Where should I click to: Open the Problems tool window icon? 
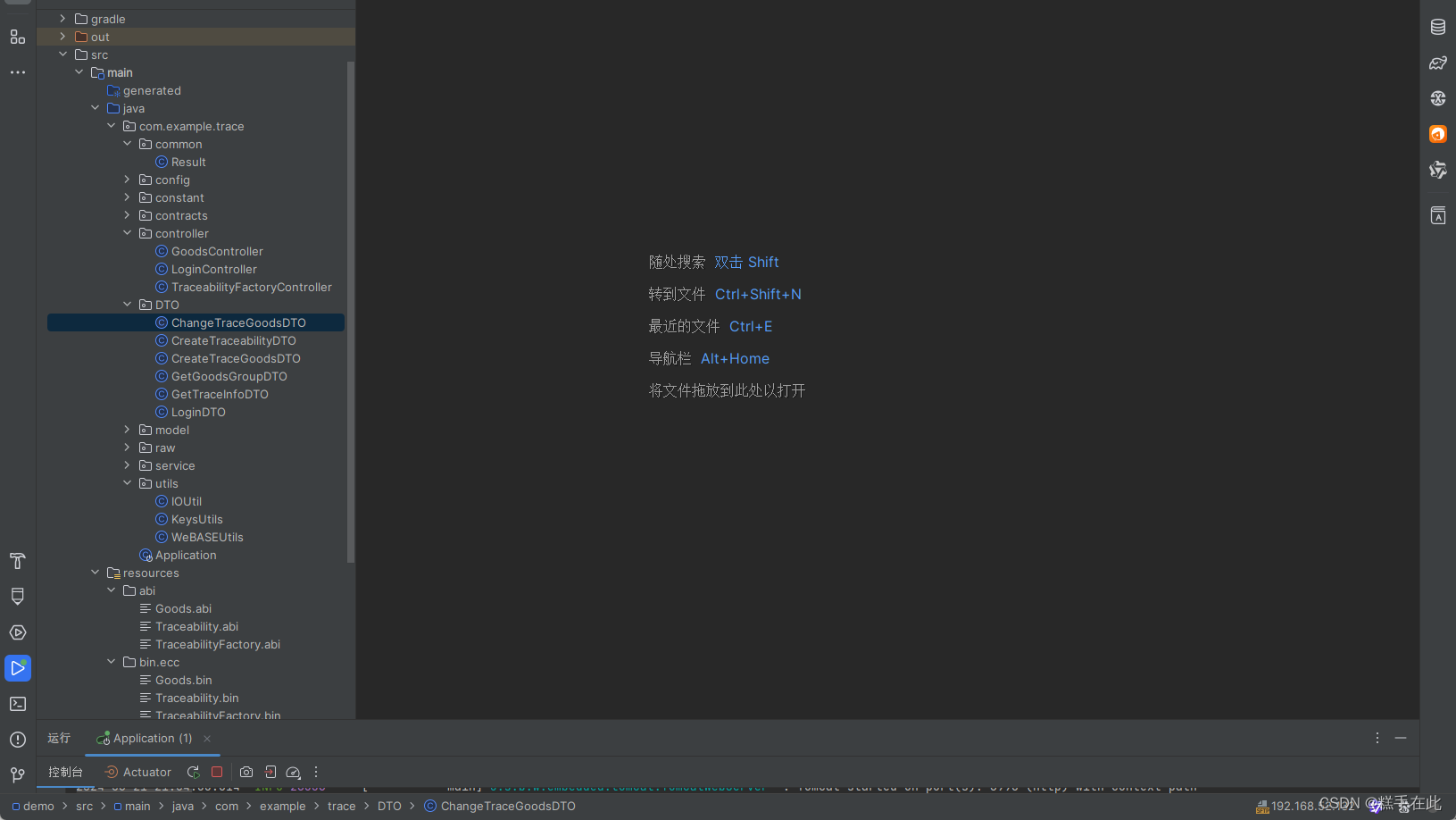click(18, 740)
